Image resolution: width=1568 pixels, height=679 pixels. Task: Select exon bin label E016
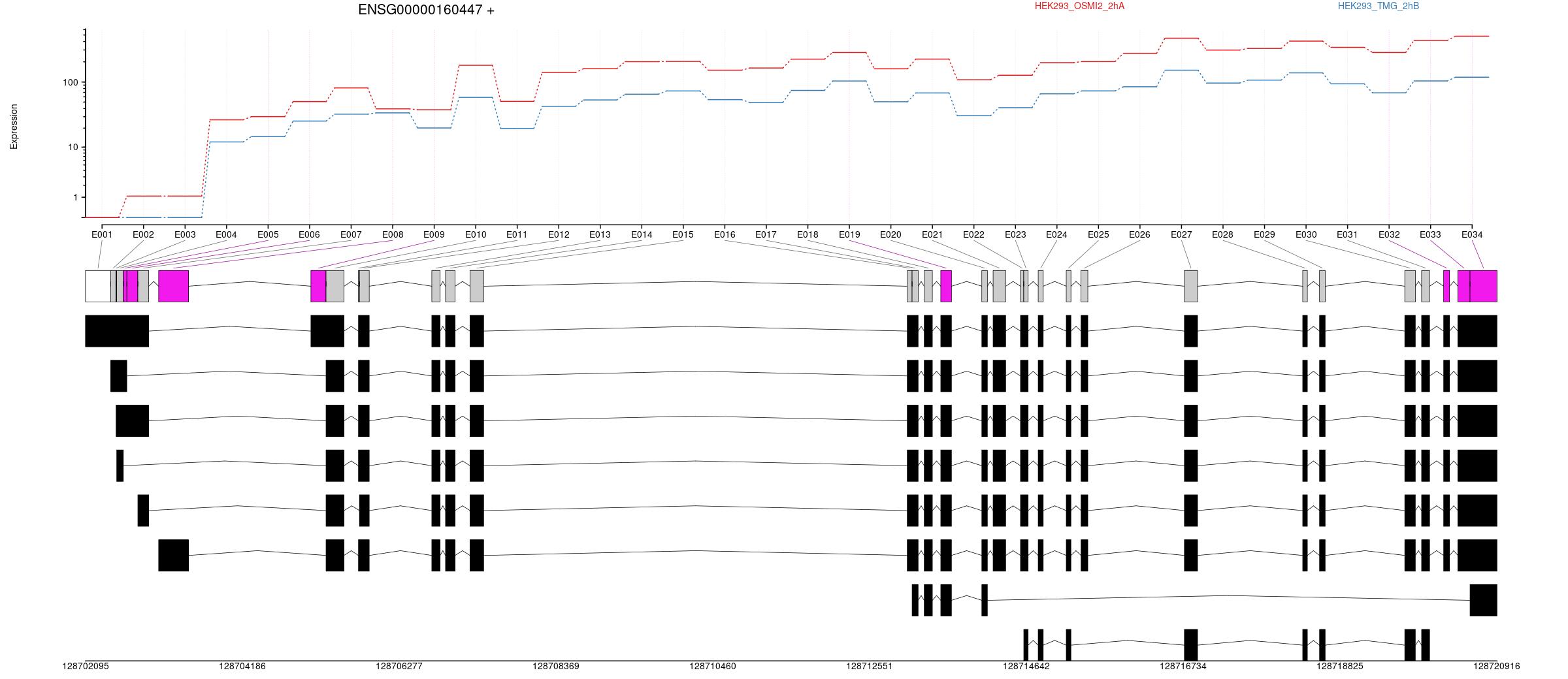[725, 234]
